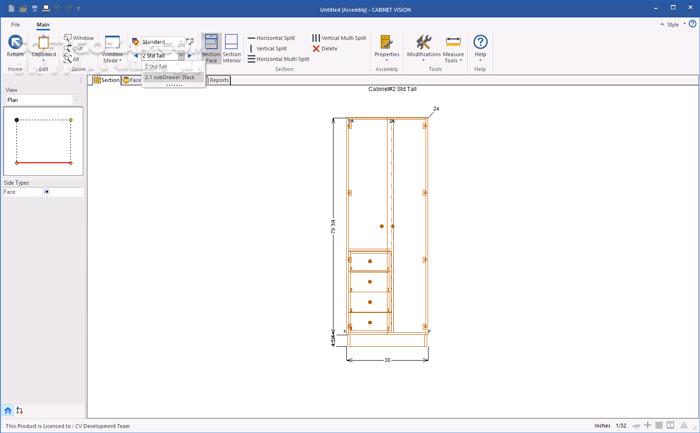Screen dimensions: 700x433
Task: Click the icon right of Standard dropdown
Action: (190, 42)
